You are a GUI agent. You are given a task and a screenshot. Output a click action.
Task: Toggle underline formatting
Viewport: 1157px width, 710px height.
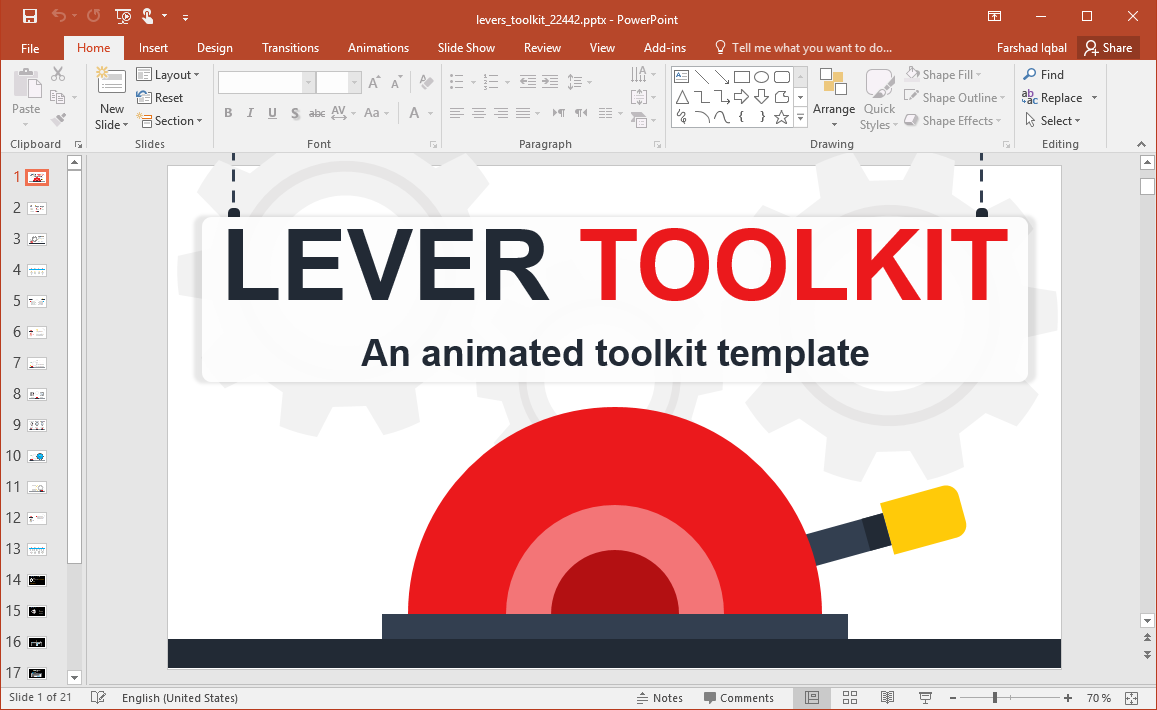(272, 112)
